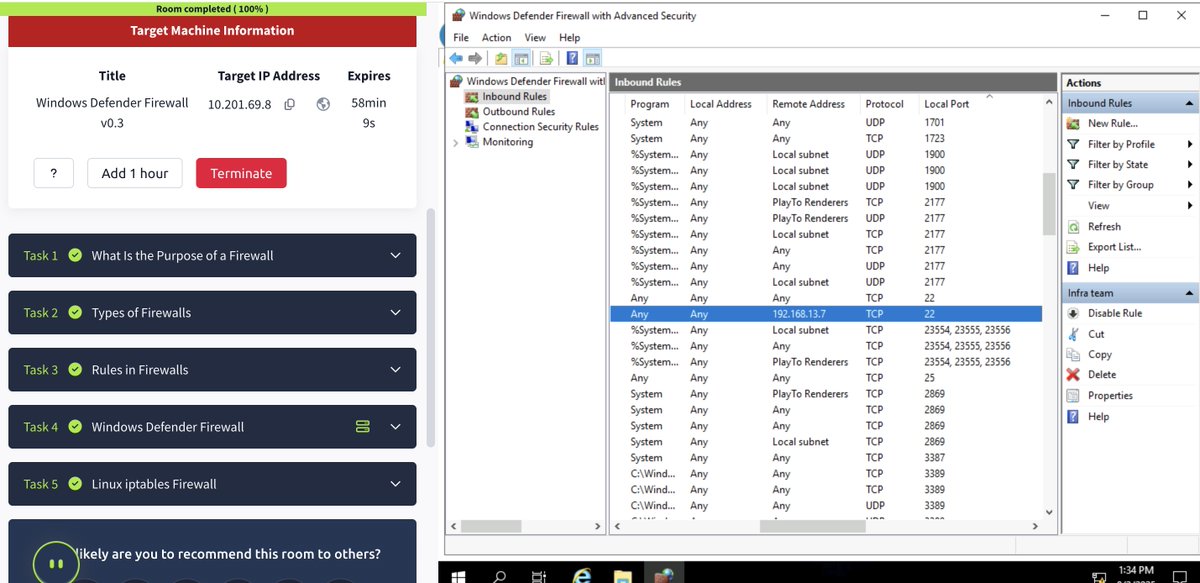Click the Export List toolbar icon
This screenshot has height=583, width=1200.
tap(546, 58)
